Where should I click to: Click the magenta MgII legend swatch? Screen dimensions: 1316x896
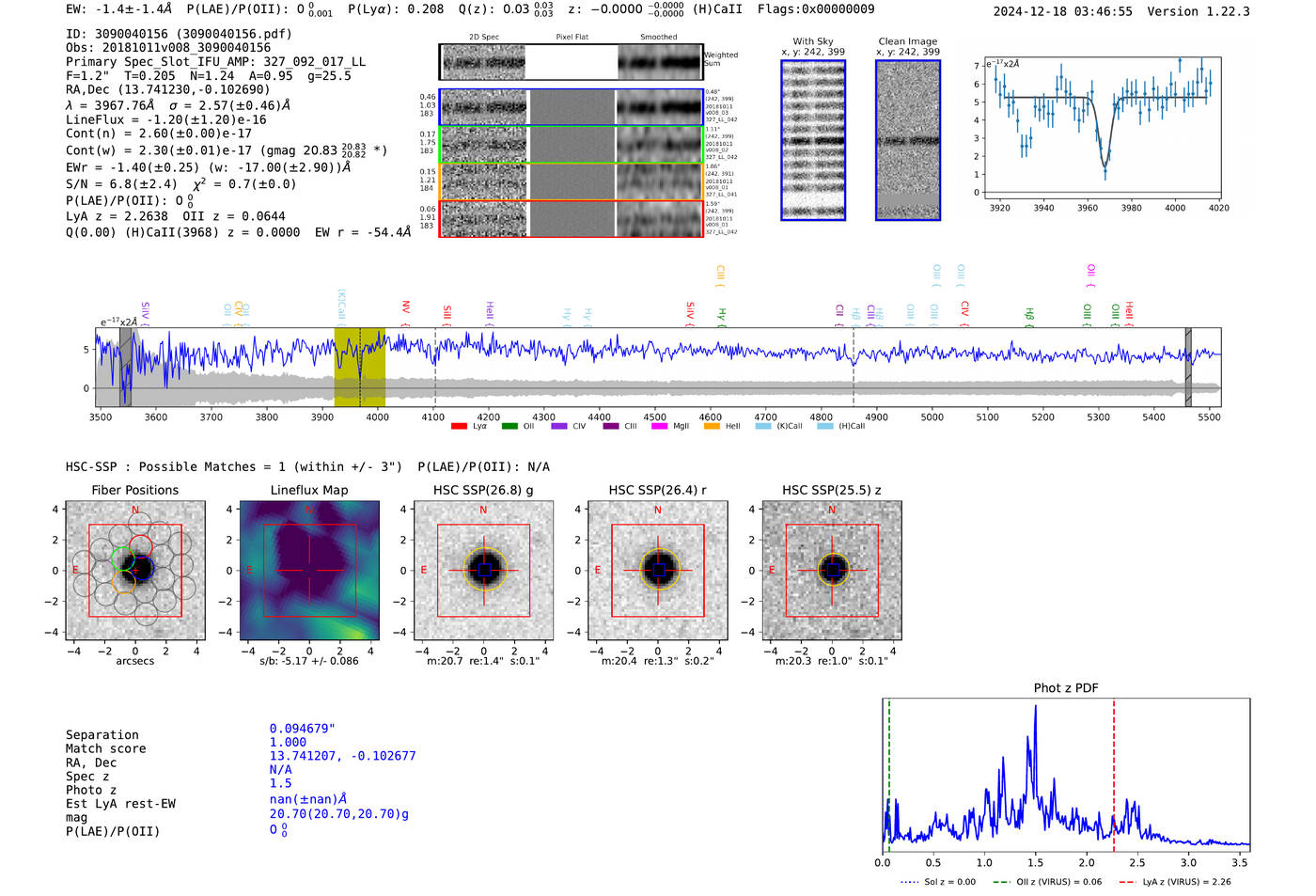659,427
